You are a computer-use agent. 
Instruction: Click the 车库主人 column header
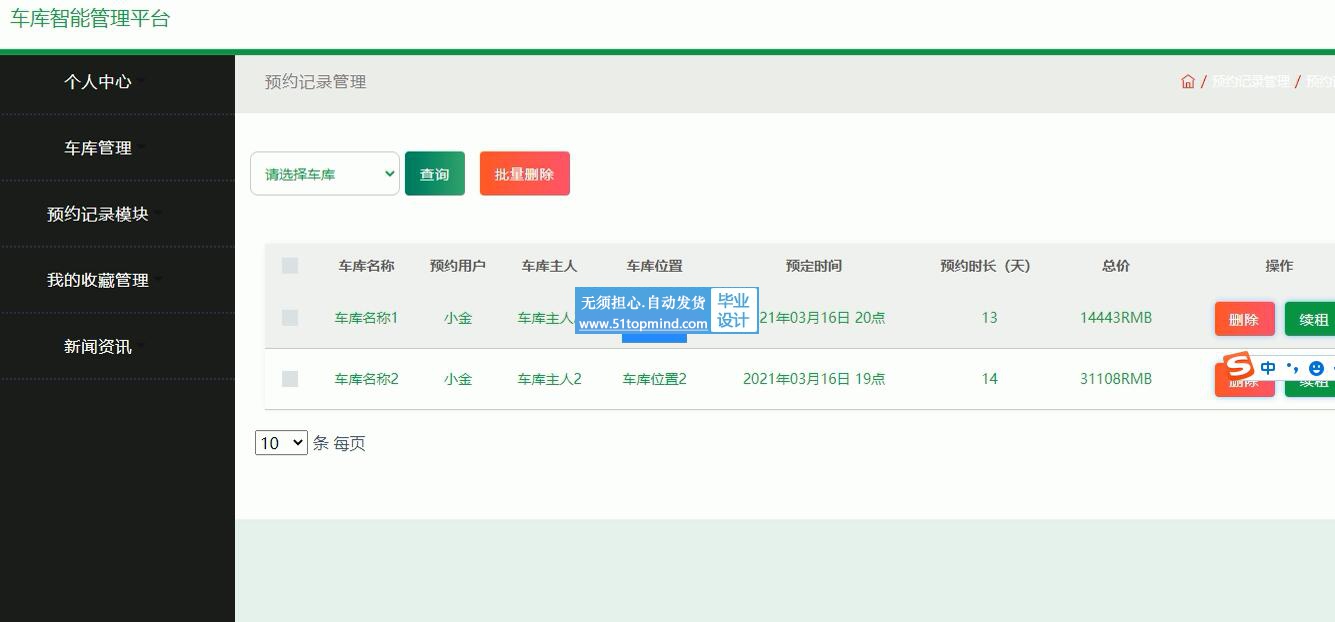[x=550, y=266]
